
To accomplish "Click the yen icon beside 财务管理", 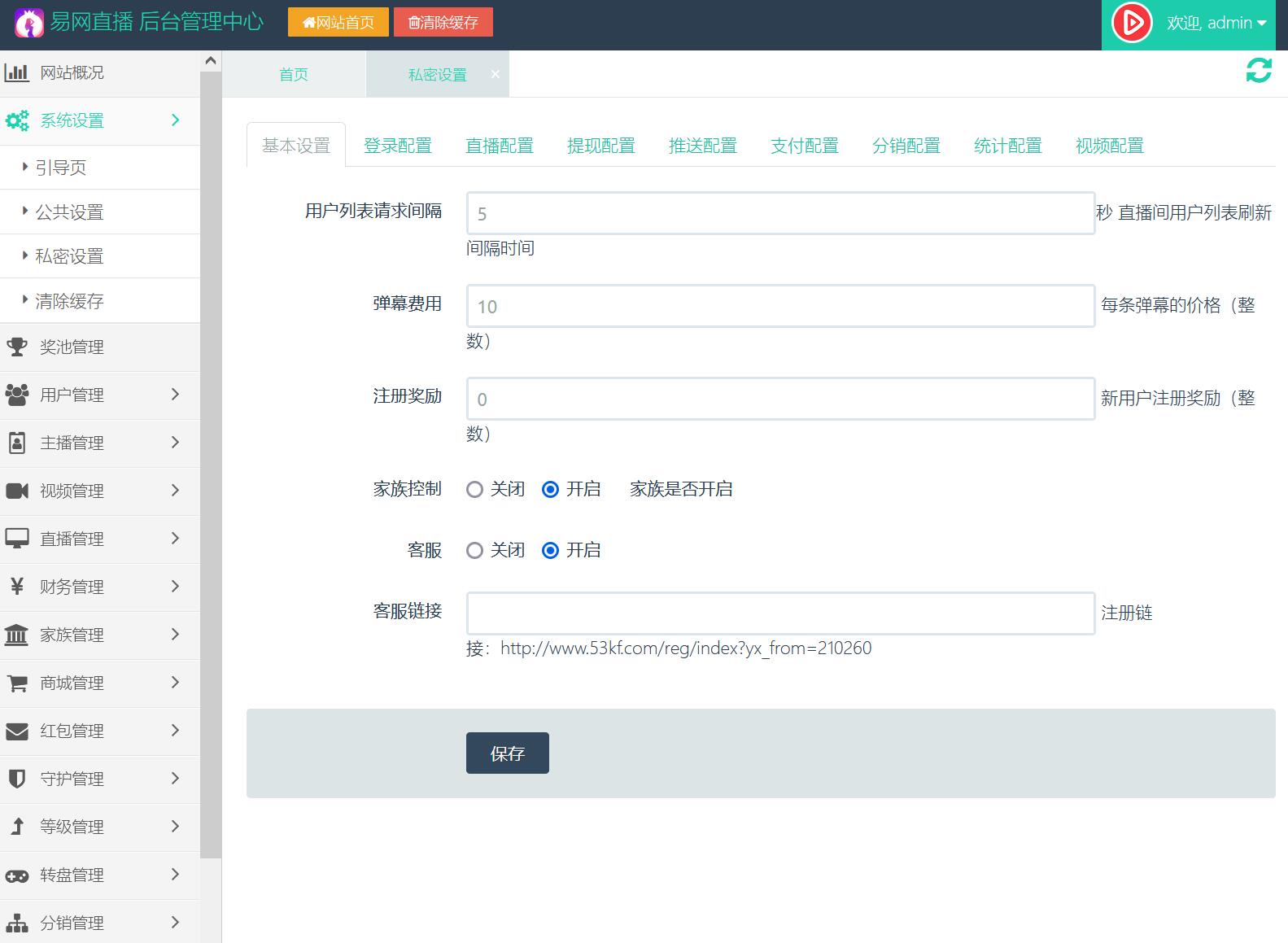I will (17, 587).
